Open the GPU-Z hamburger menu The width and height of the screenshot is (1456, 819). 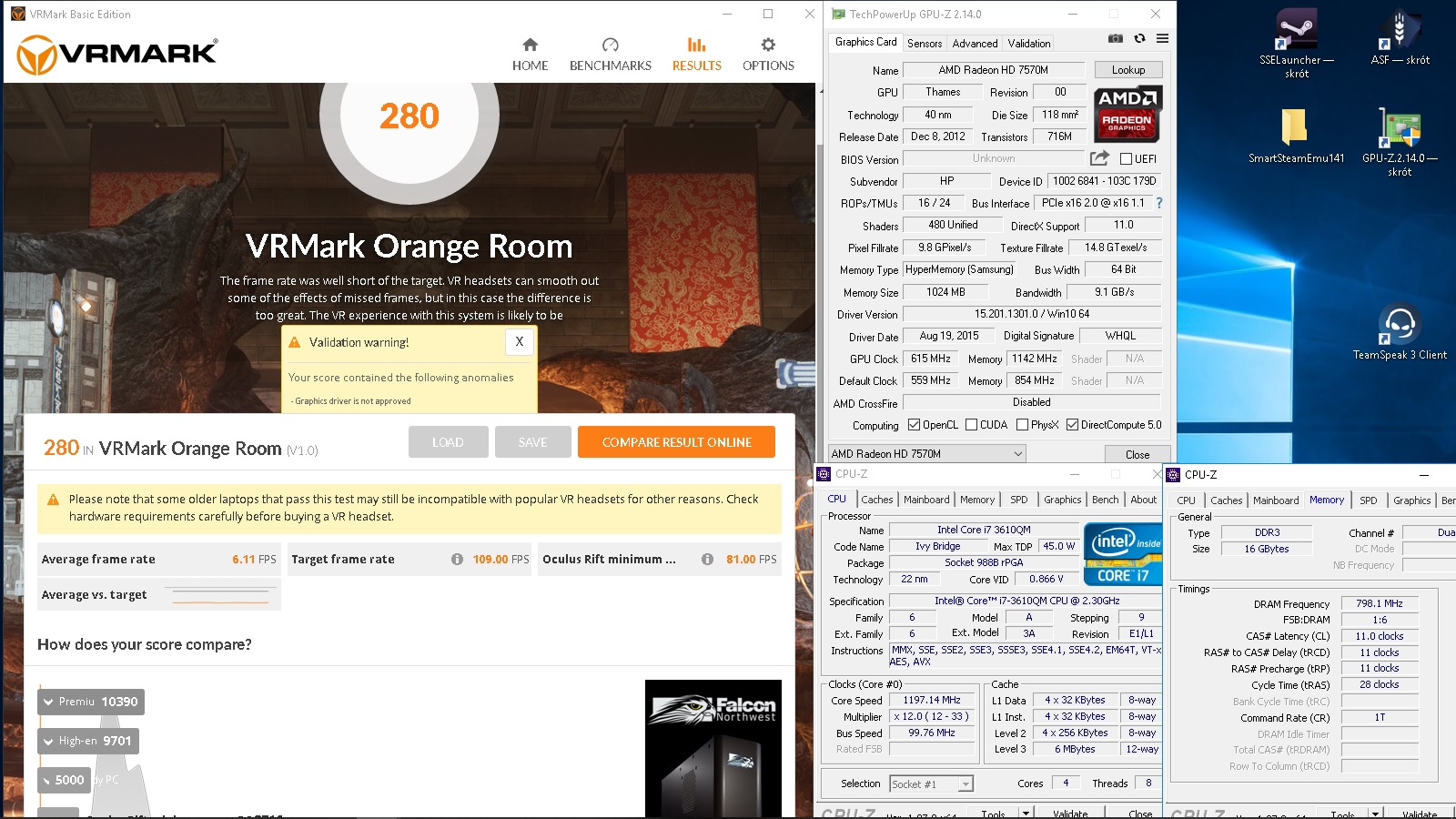click(x=1162, y=38)
